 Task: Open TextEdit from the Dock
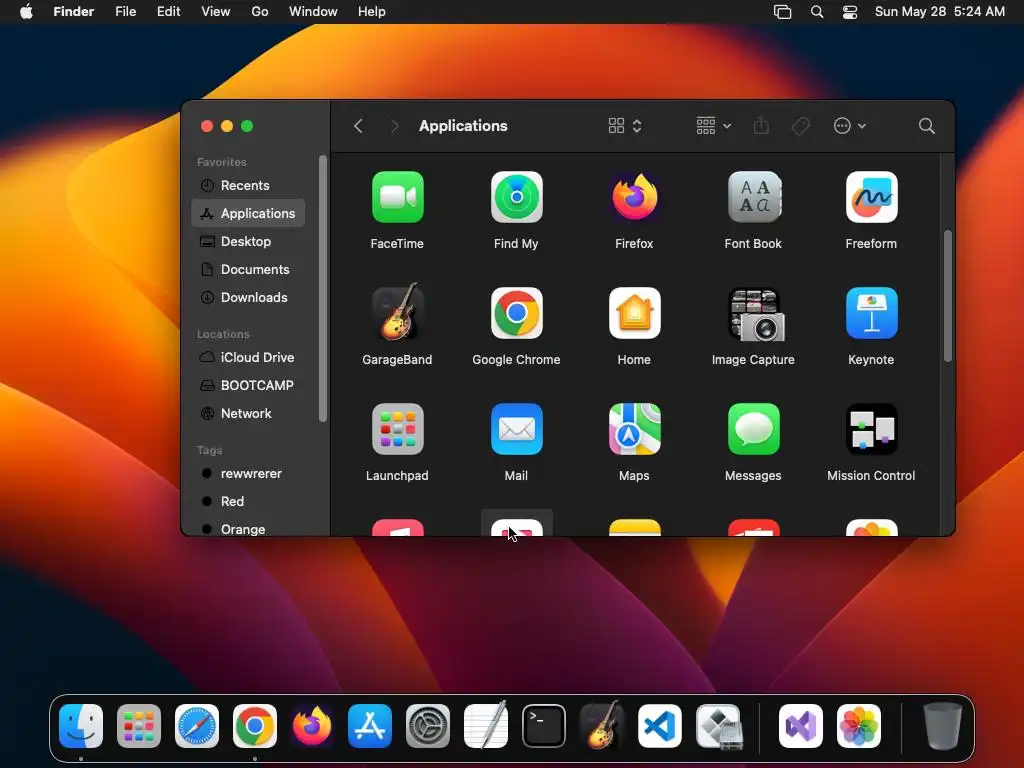[x=486, y=726]
